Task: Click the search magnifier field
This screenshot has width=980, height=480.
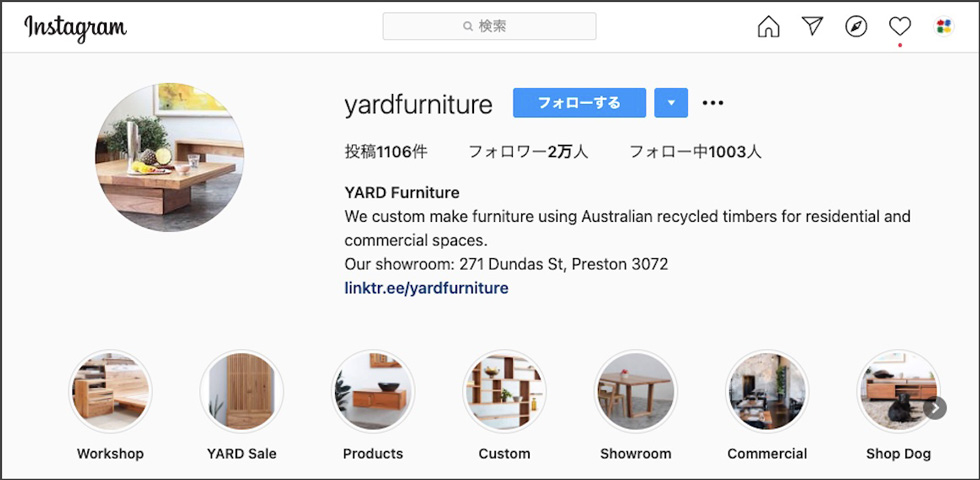Action: [x=489, y=26]
